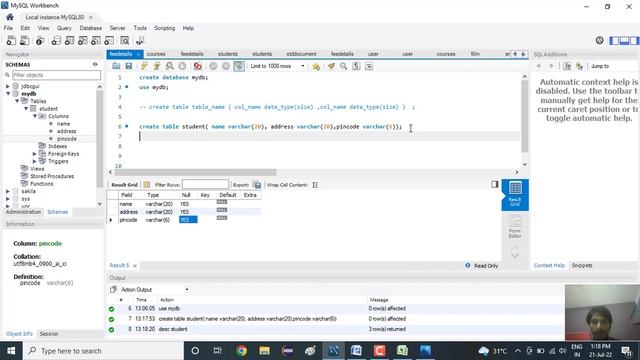Beautify the query with the broom icon
The width and height of the screenshot is (640, 360).
pyautogui.click(x=331, y=66)
